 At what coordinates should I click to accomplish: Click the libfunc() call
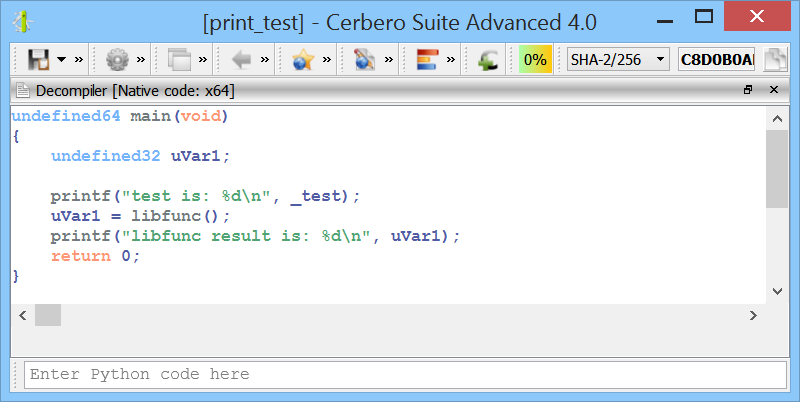click(176, 216)
